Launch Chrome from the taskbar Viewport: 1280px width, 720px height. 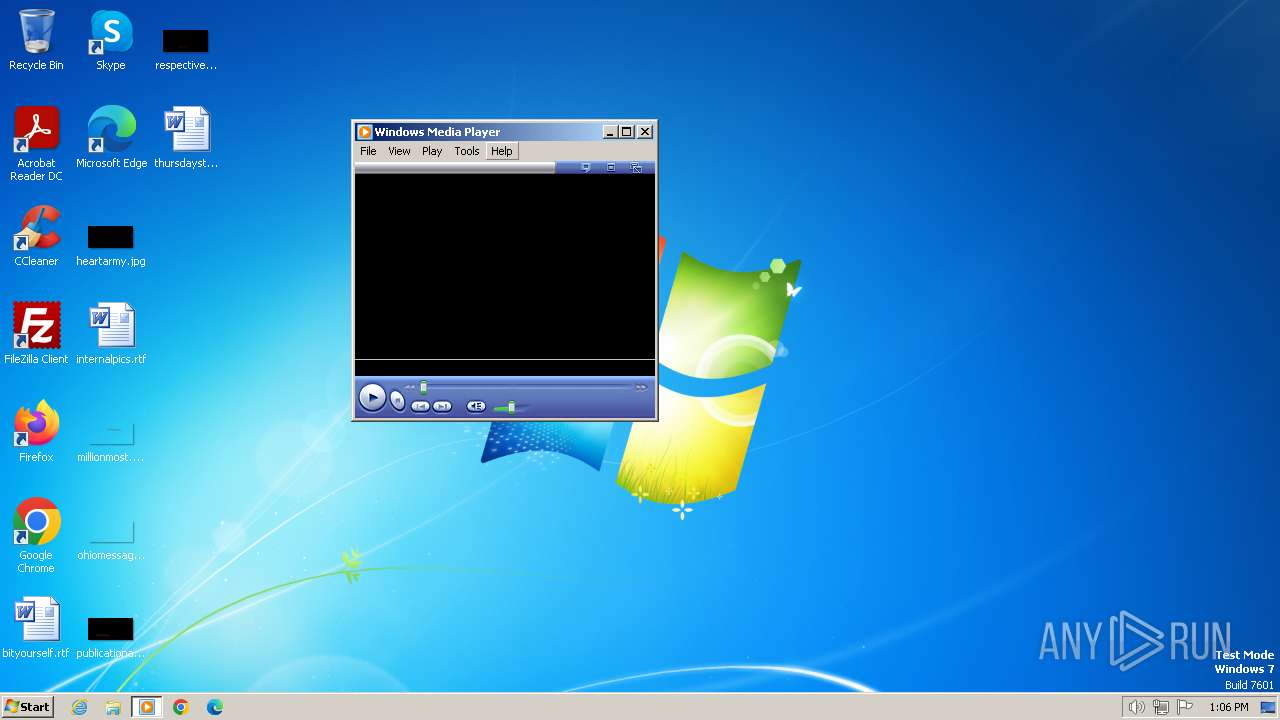[x=181, y=707]
